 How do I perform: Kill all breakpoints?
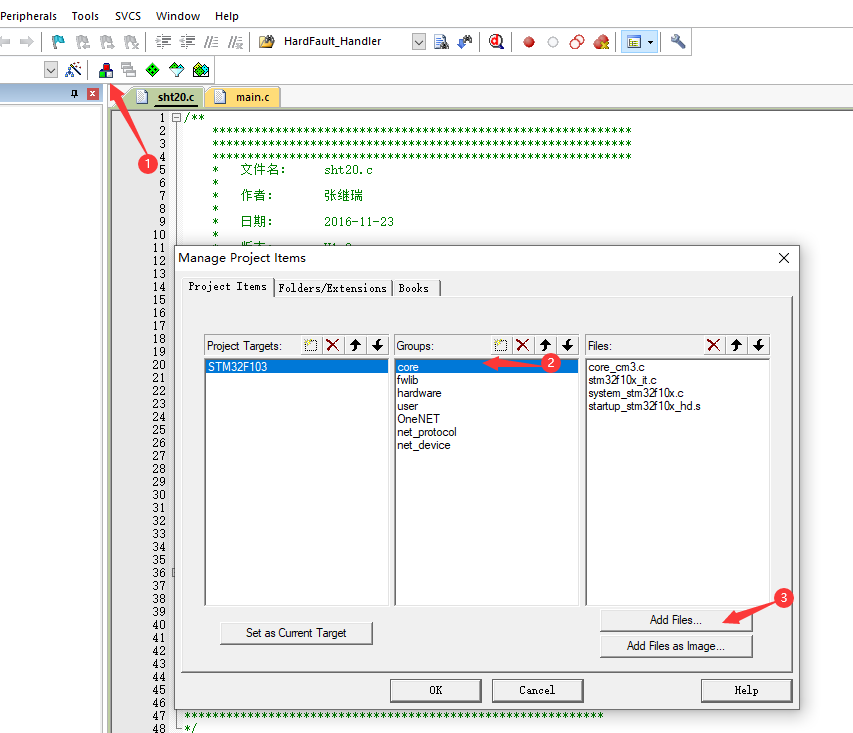601,42
